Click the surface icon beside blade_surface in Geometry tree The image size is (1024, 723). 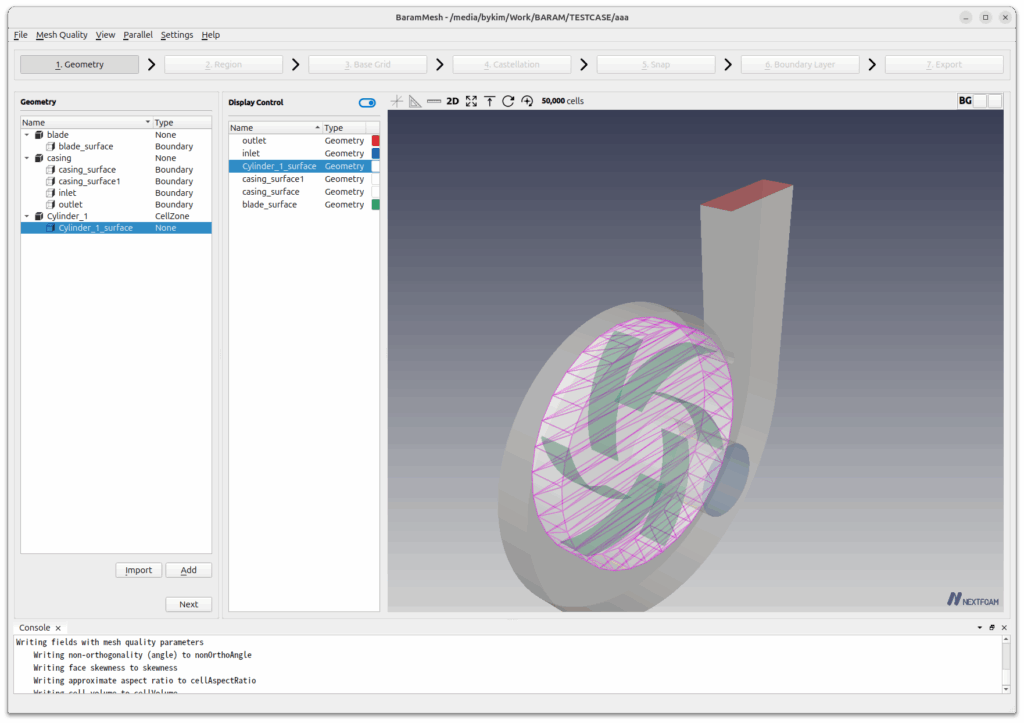pyautogui.click(x=50, y=146)
